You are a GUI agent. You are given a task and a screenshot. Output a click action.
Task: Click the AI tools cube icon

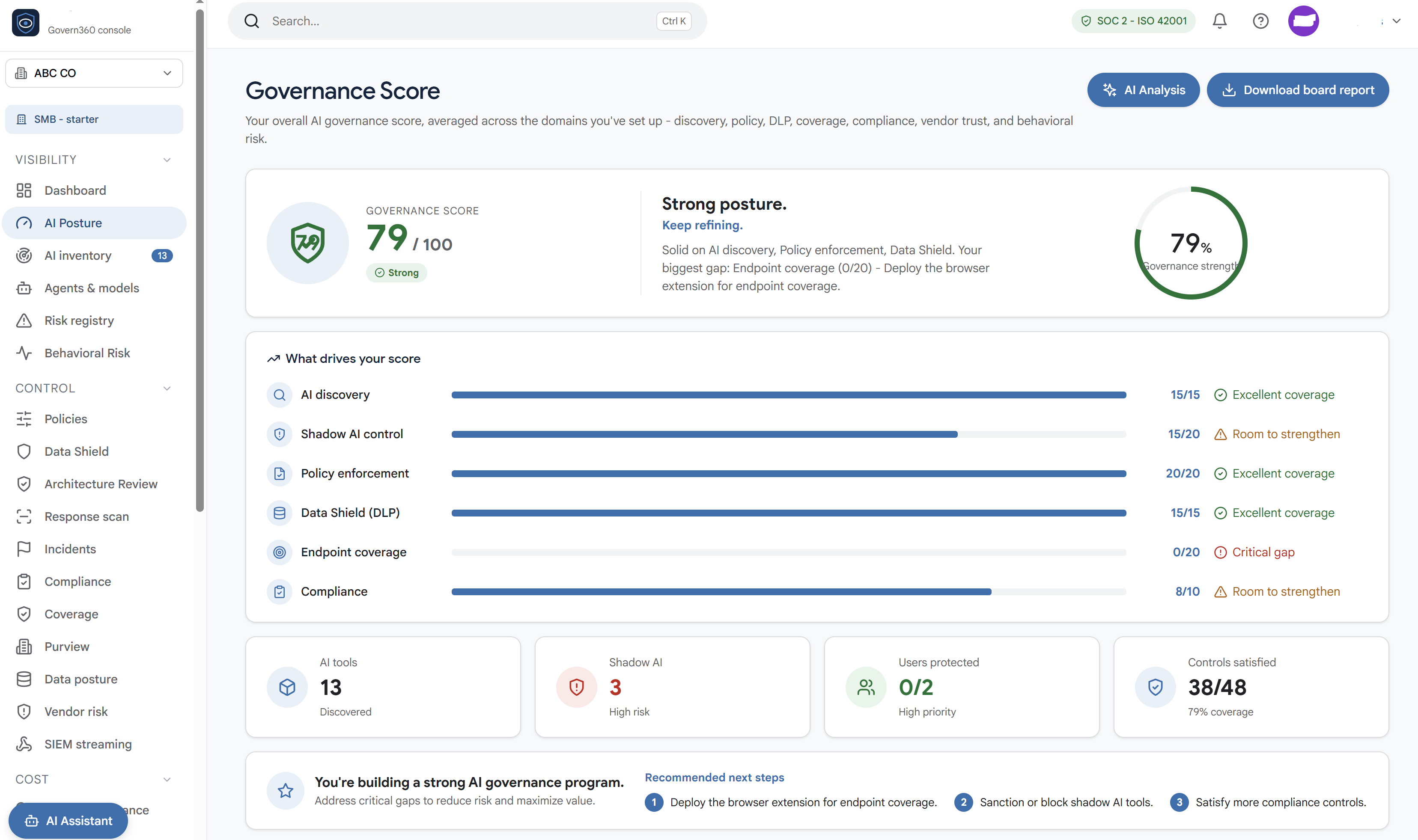(287, 687)
